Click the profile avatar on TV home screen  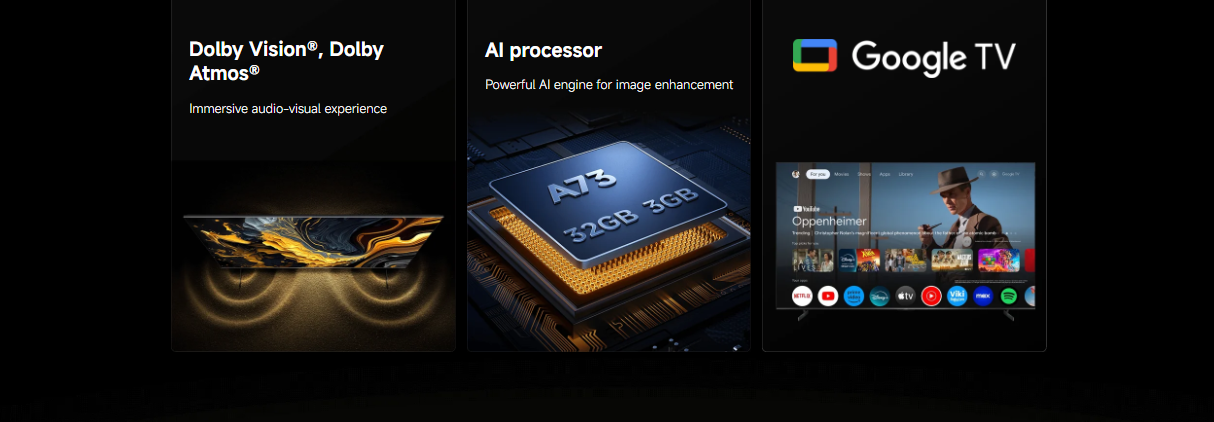pos(795,174)
